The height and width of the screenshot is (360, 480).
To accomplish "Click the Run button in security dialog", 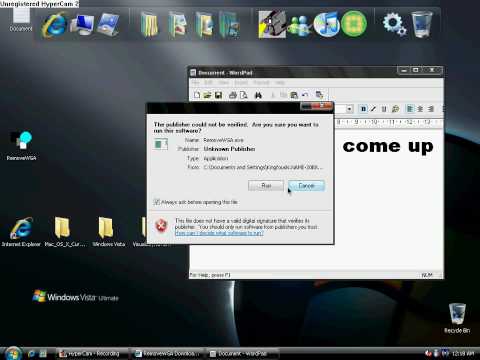I will 266,186.
